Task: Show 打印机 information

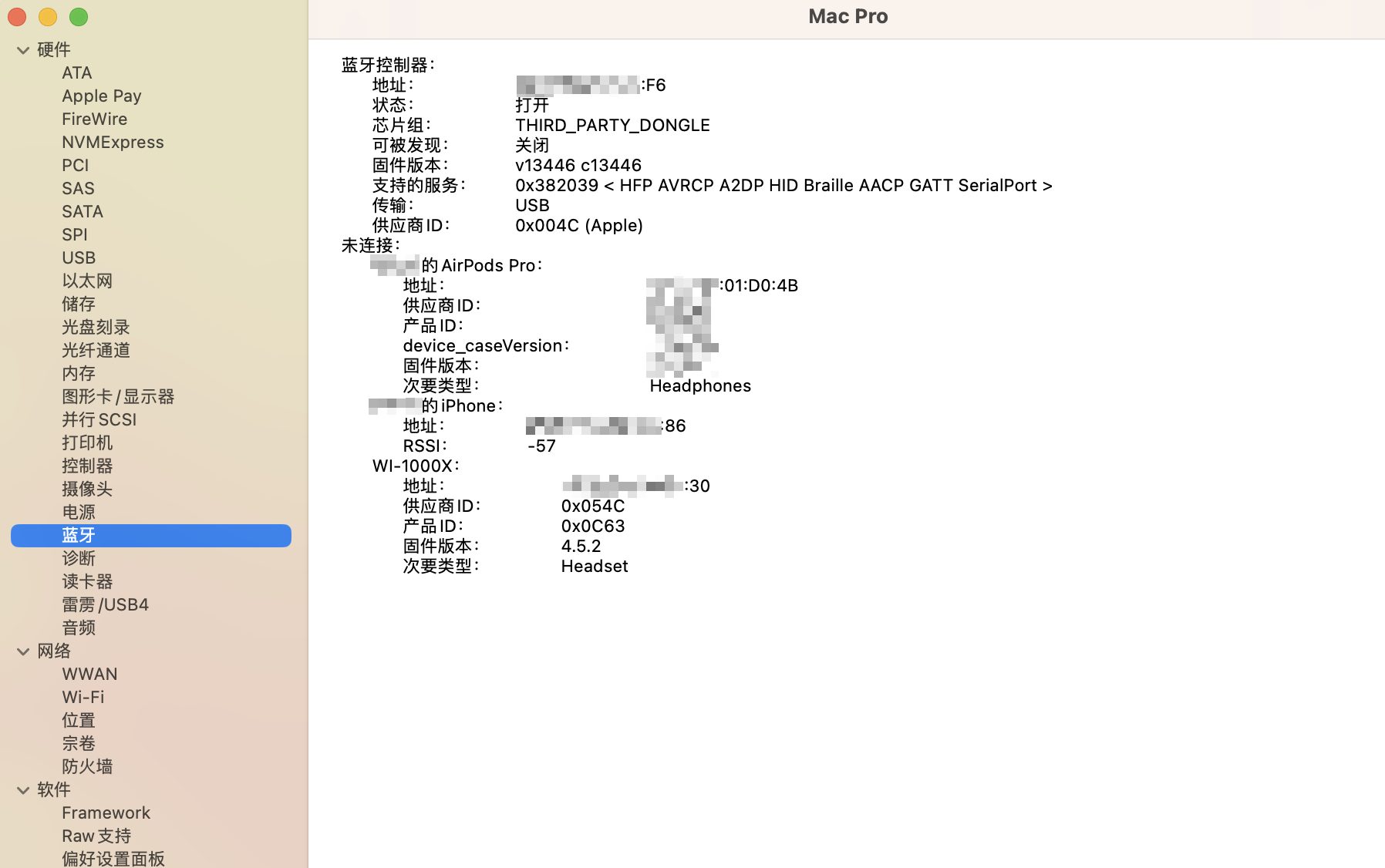Action: [x=86, y=442]
